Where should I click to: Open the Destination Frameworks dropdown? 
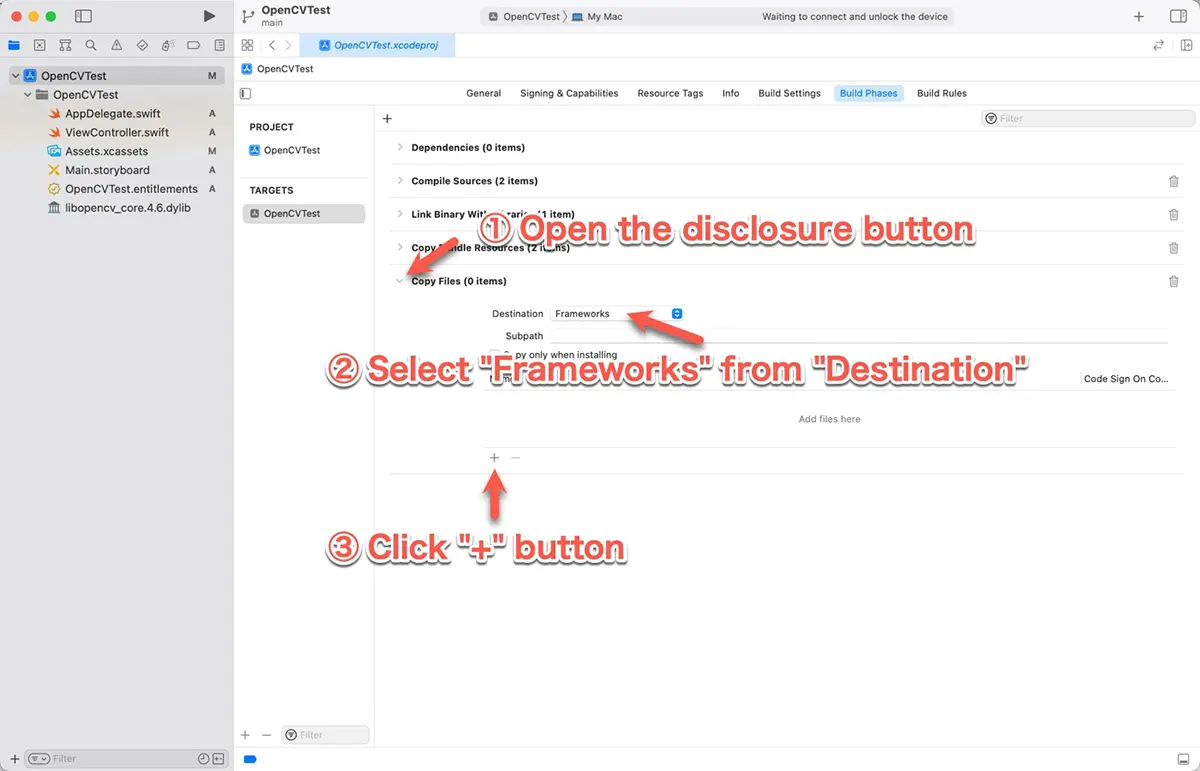pyautogui.click(x=617, y=314)
